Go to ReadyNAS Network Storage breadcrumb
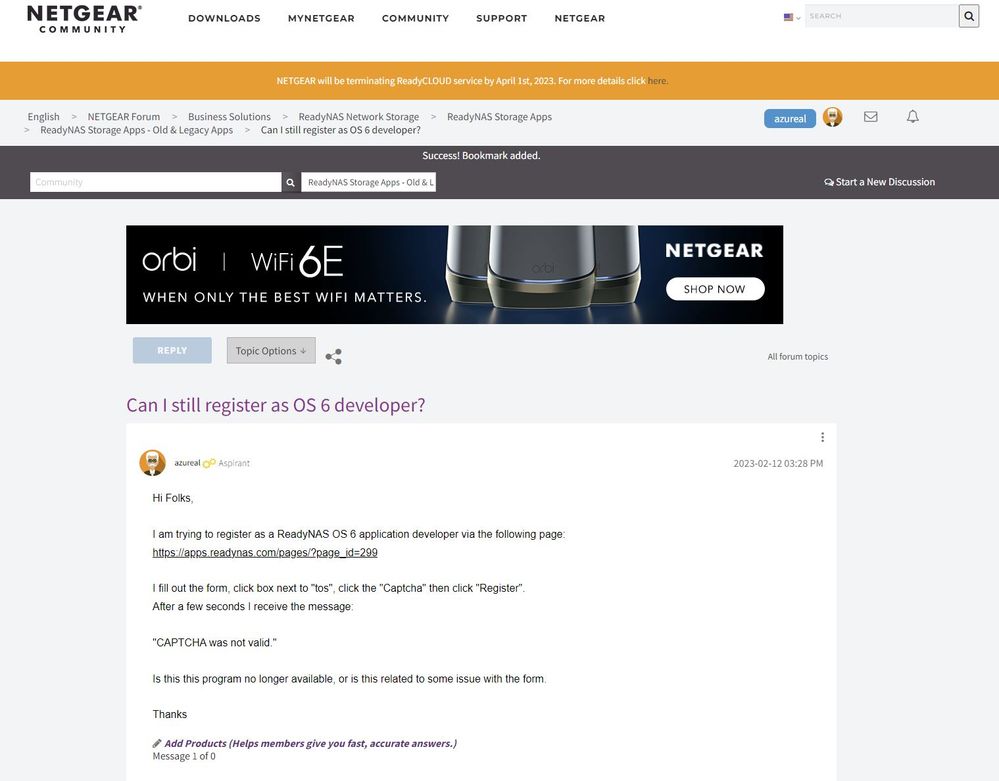999x781 pixels. (x=359, y=117)
